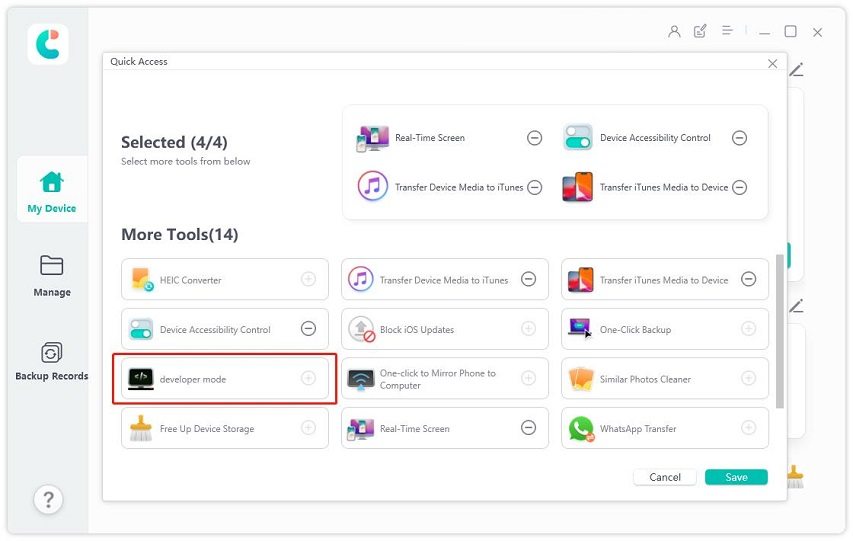Click the Block iOS Updates icon
853x541 pixels.
coord(361,329)
